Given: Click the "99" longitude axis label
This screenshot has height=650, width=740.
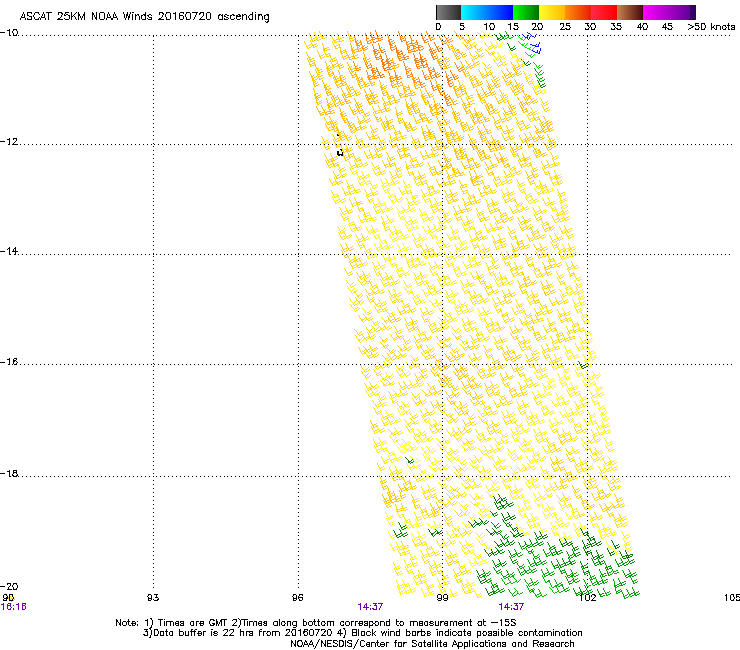Looking at the screenshot, I should 442,598.
